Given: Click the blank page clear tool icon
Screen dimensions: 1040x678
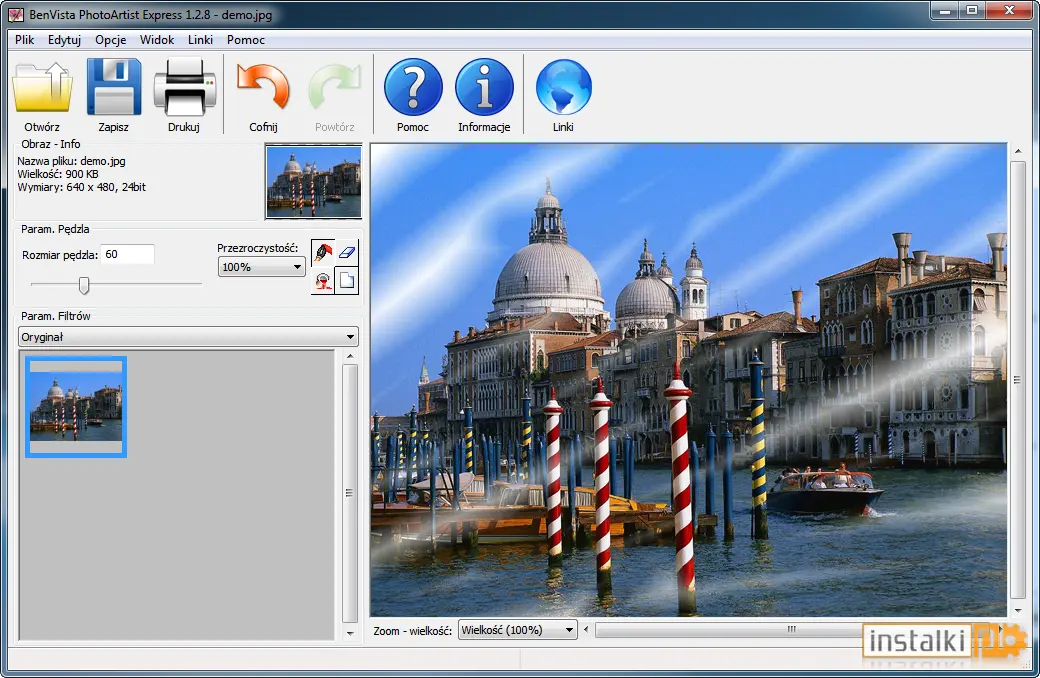Looking at the screenshot, I should [347, 281].
